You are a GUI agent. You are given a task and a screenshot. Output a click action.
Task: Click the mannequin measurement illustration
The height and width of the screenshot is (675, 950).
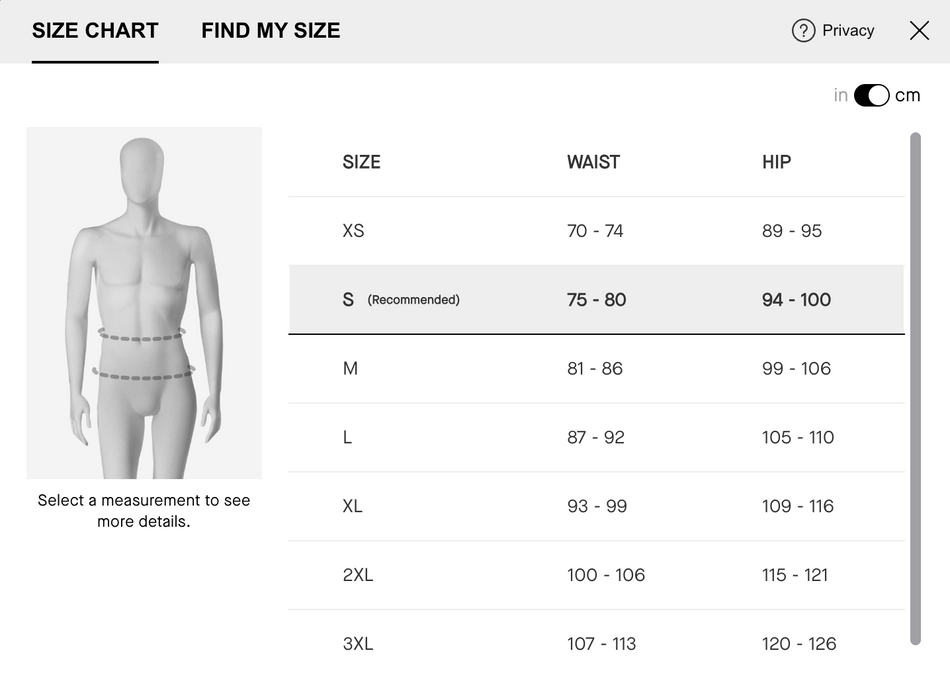[x=143, y=300]
